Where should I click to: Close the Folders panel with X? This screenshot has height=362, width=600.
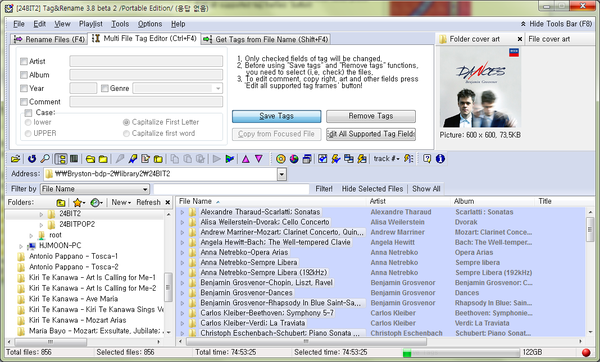tap(168, 202)
